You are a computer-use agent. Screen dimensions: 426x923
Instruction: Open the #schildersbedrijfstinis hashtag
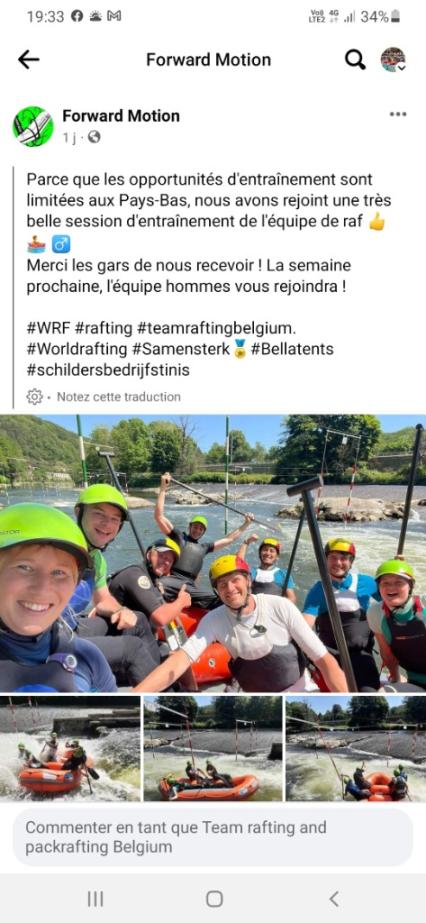[108, 370]
